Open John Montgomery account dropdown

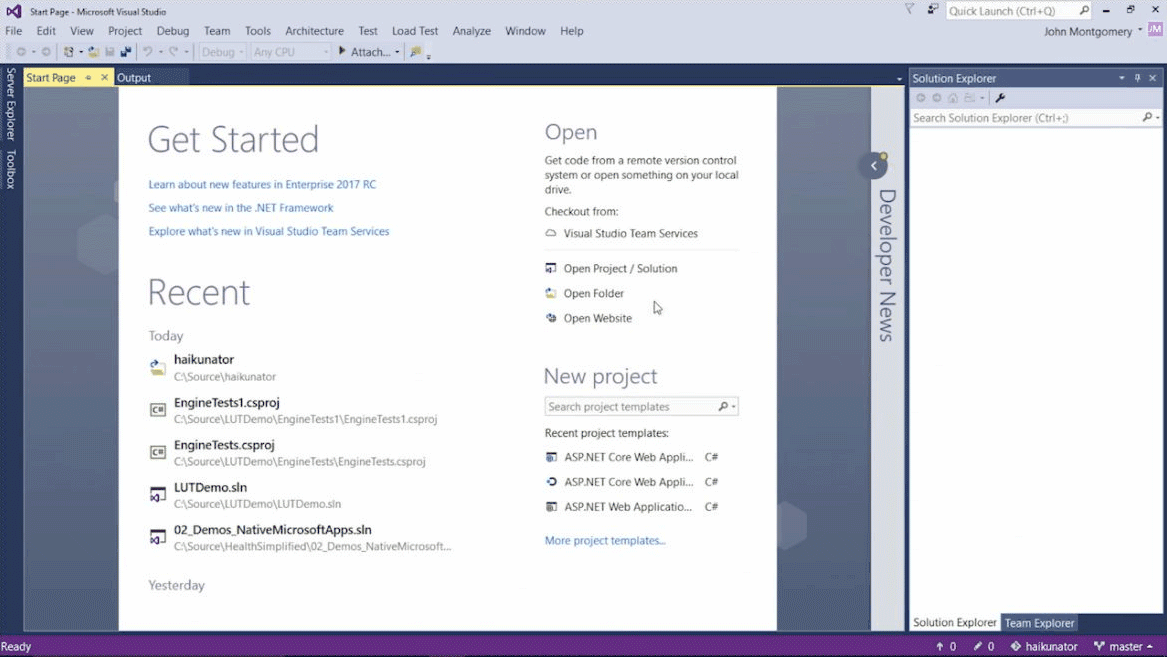pos(1092,31)
